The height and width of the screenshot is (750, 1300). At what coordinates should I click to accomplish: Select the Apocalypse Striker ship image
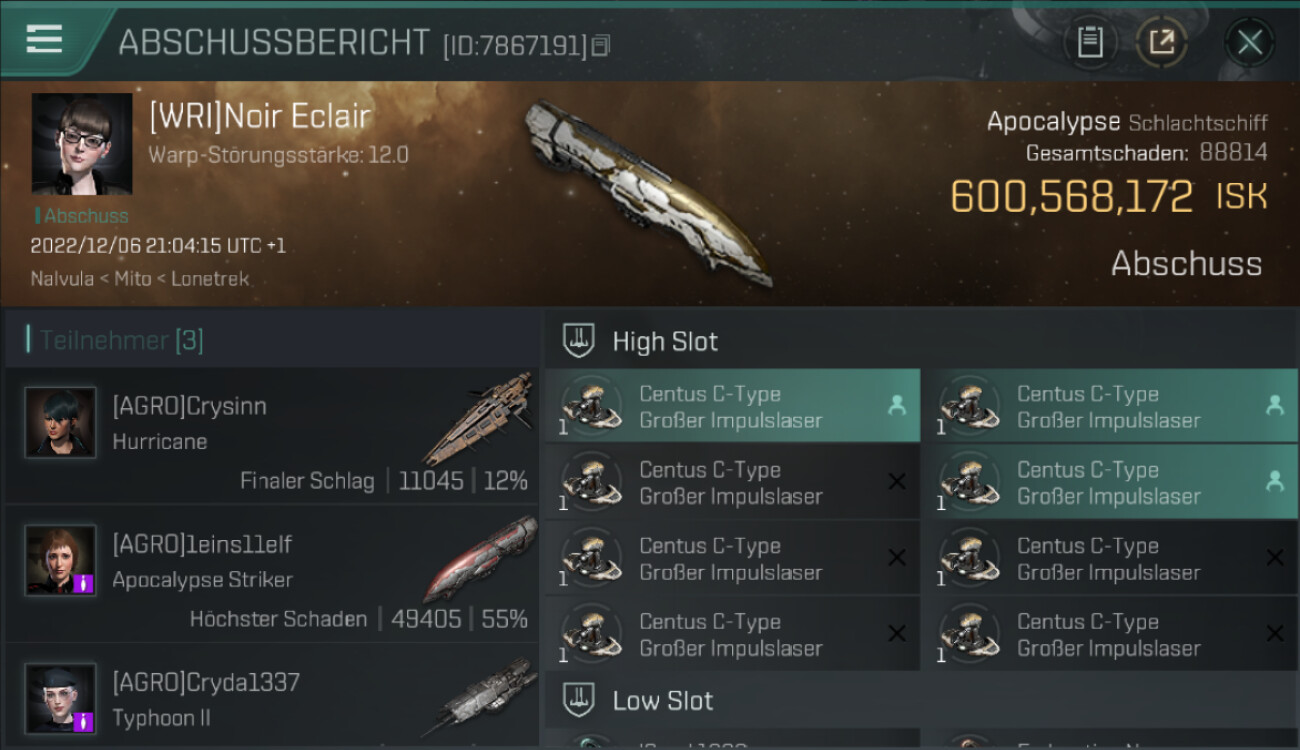click(478, 558)
